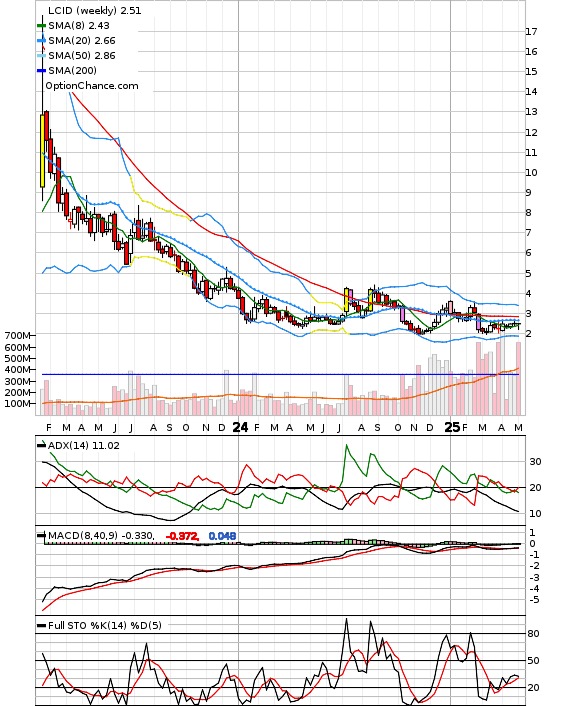Click the 17 label on price axis
This screenshot has height=706, width=566.
pos(531,32)
